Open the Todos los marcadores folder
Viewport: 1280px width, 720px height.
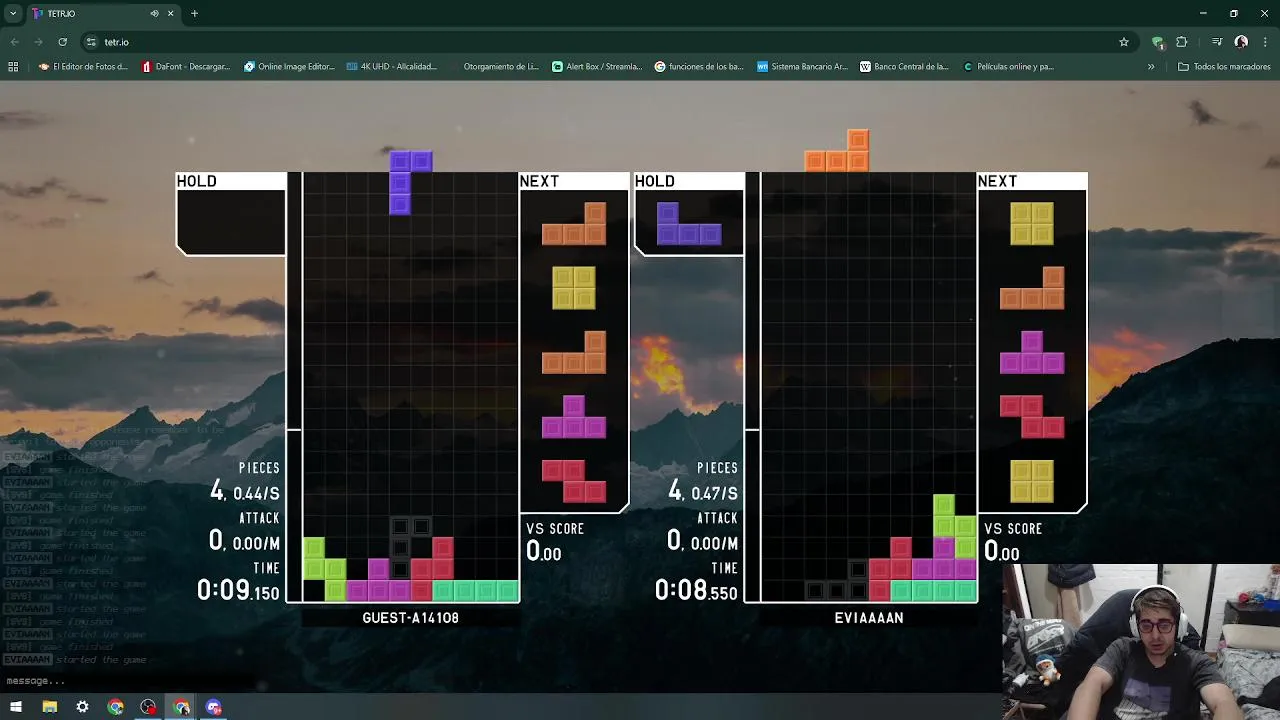point(1225,67)
